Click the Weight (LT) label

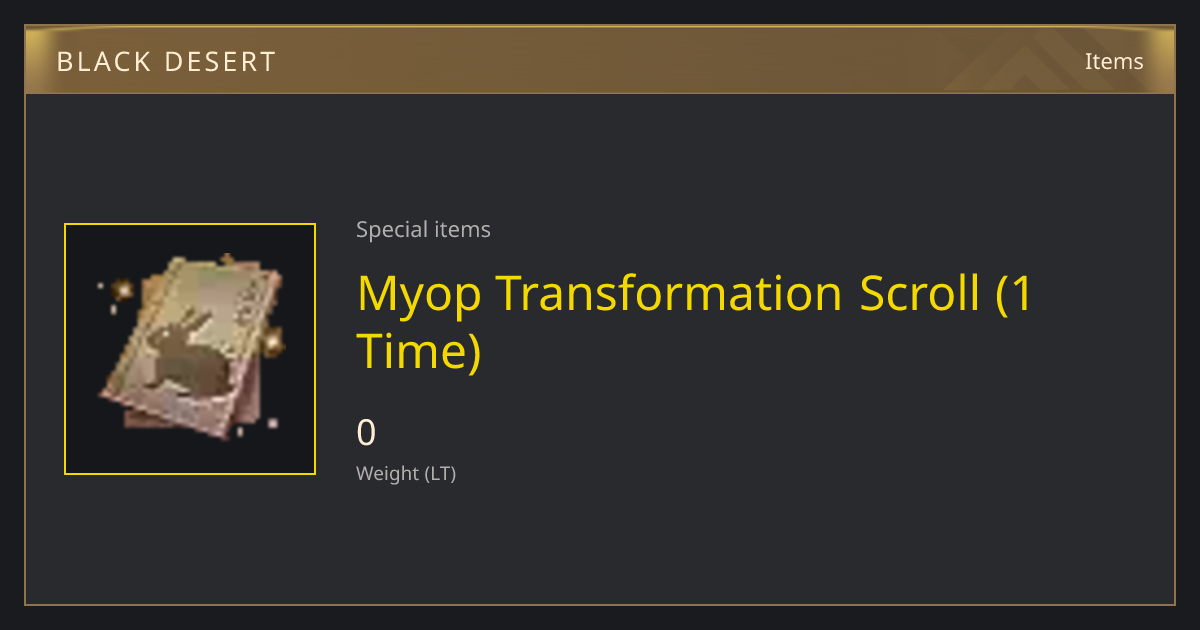click(x=406, y=473)
